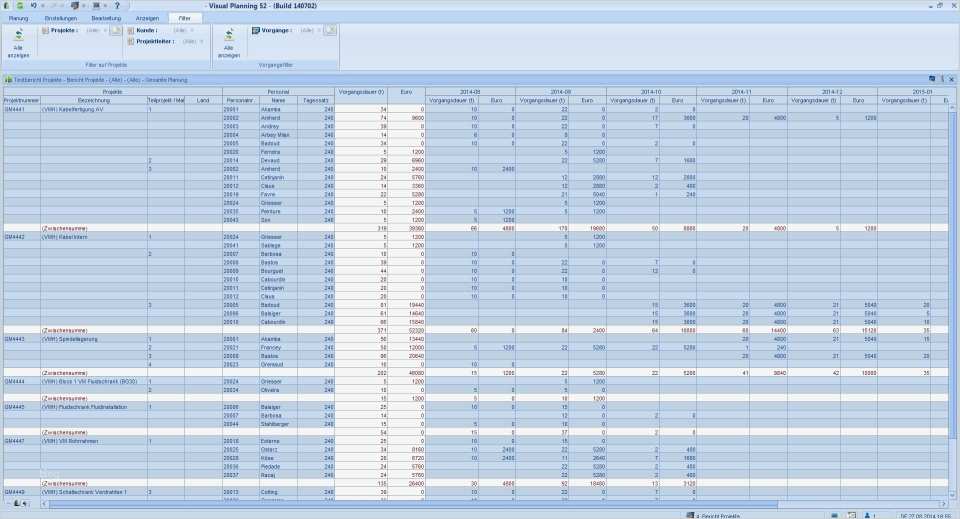Click the vertical scrollbar up arrow
Viewport: 960px width, 519px height.
click(952, 108)
